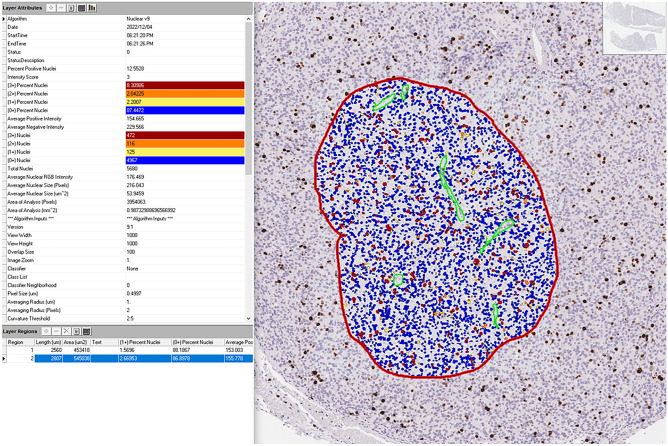This screenshot has height=446, width=668.
Task: Click the slide overview thumbnail in the corner
Action: [636, 24]
